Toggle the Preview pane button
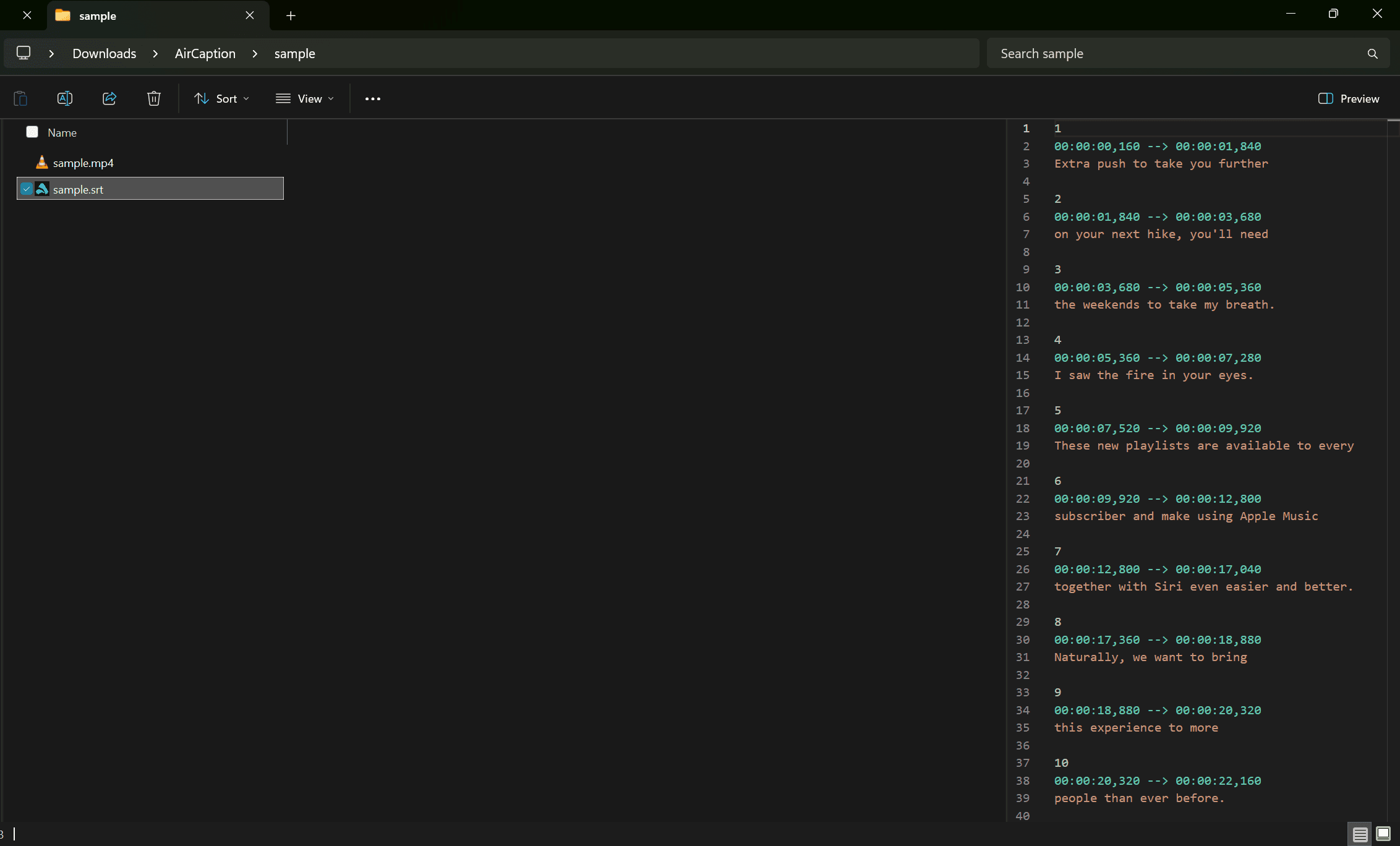The height and width of the screenshot is (846, 1400). click(x=1349, y=98)
